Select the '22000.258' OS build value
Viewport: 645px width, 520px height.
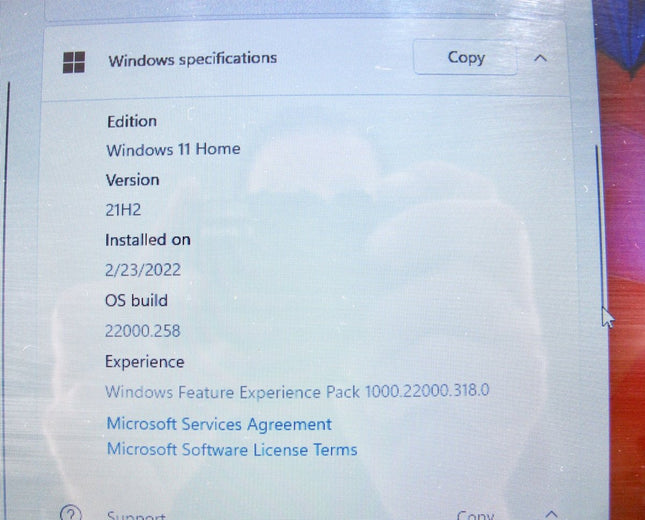(x=142, y=331)
